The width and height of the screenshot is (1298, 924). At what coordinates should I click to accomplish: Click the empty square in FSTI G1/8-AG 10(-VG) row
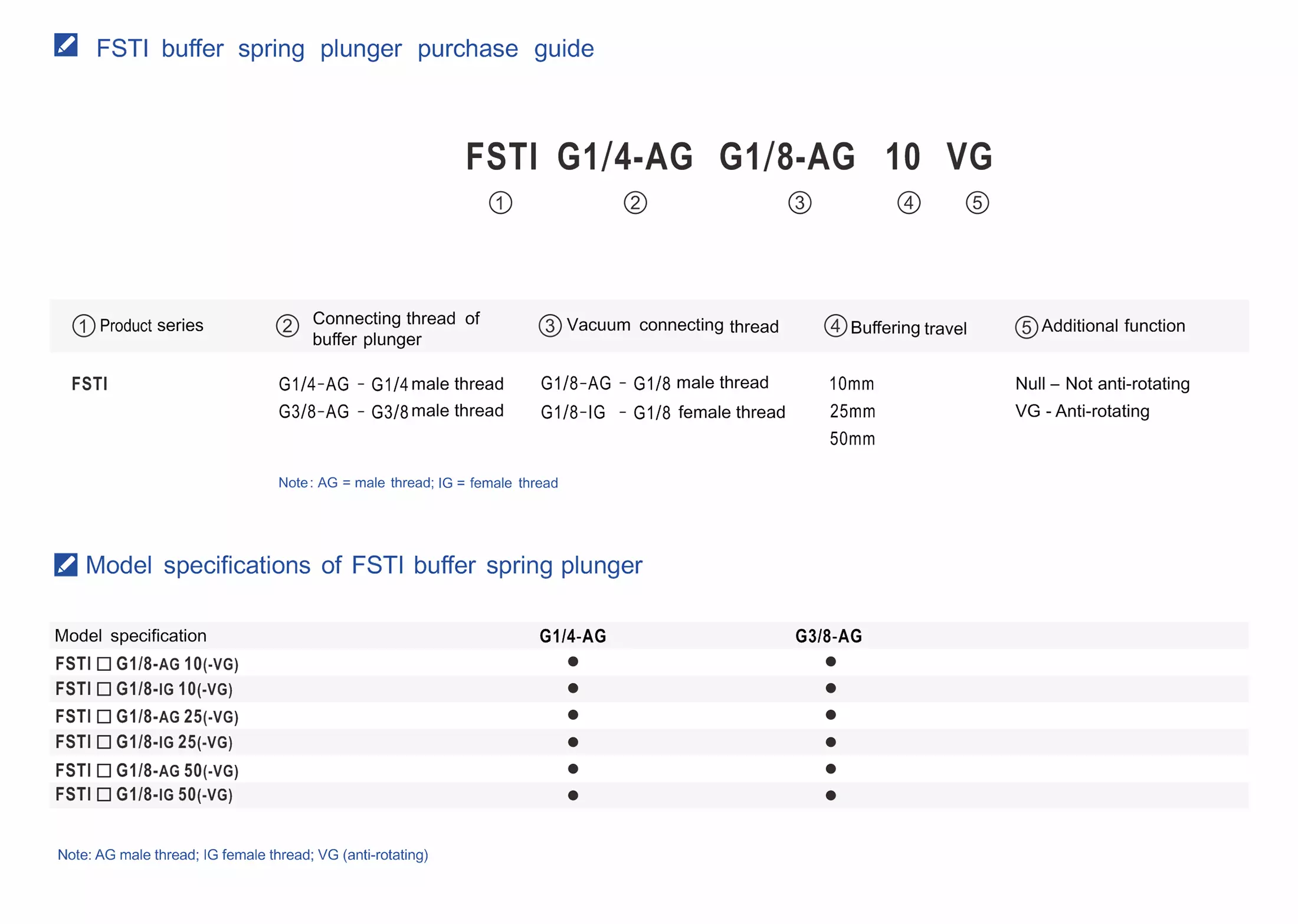[x=104, y=664]
